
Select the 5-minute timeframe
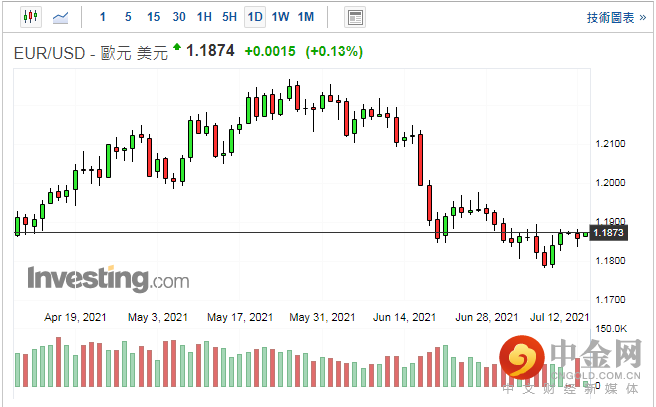(x=128, y=17)
